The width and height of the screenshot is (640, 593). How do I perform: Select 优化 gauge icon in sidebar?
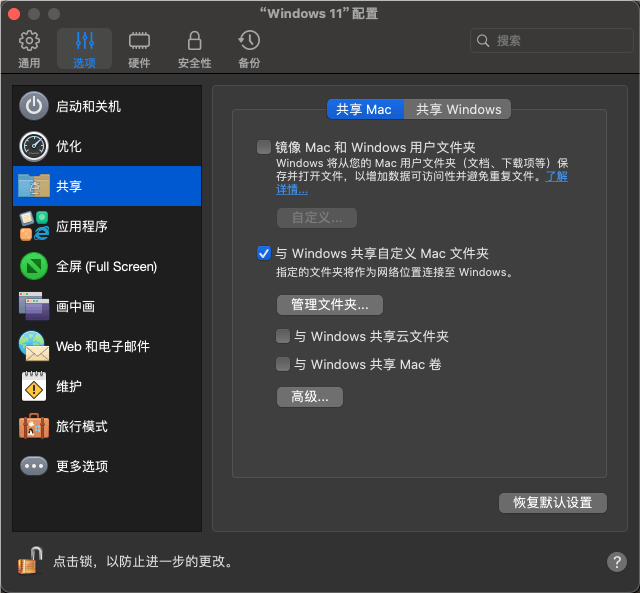point(34,146)
